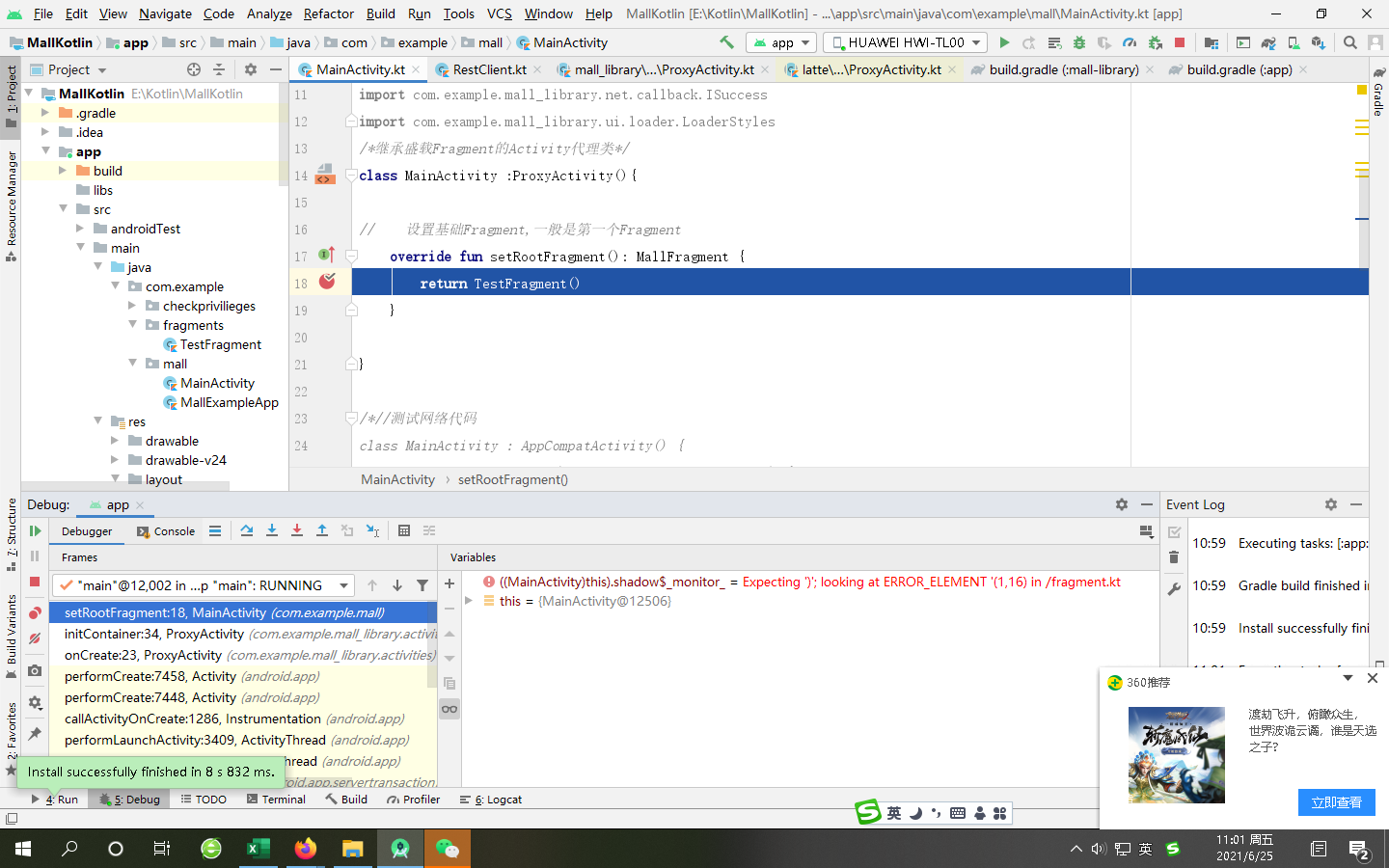Click Step Out in debugger toolbar
The height and width of the screenshot is (868, 1389).
pyautogui.click(x=322, y=531)
